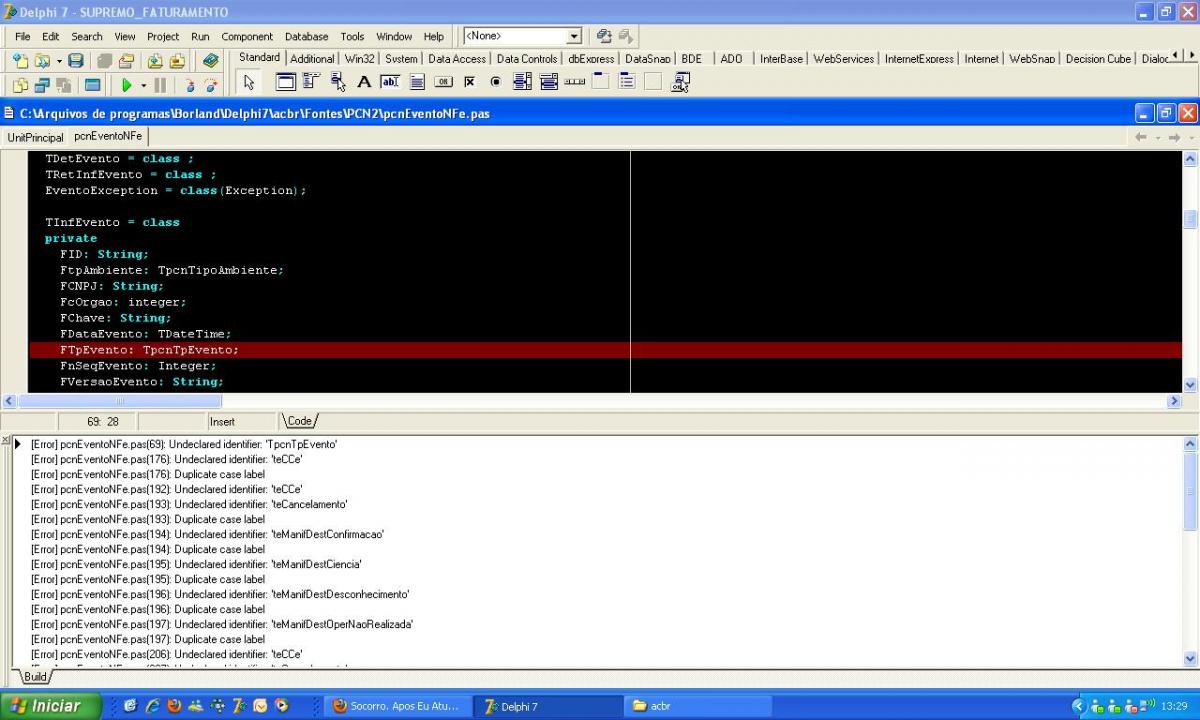Switch to the Additional palette tab
Screen dimensions: 1200x720
click(x=312, y=59)
